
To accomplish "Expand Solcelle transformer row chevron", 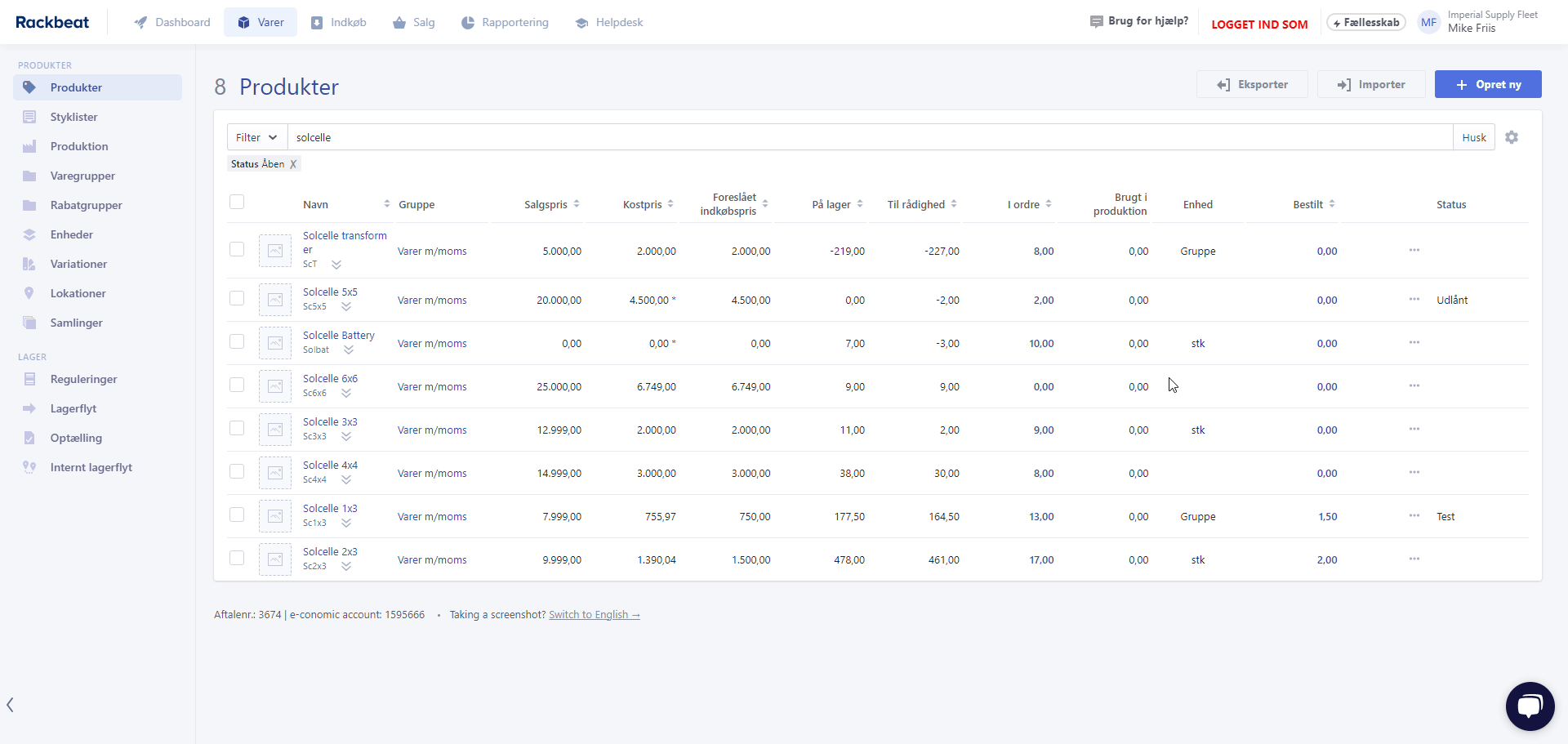I will [x=336, y=265].
